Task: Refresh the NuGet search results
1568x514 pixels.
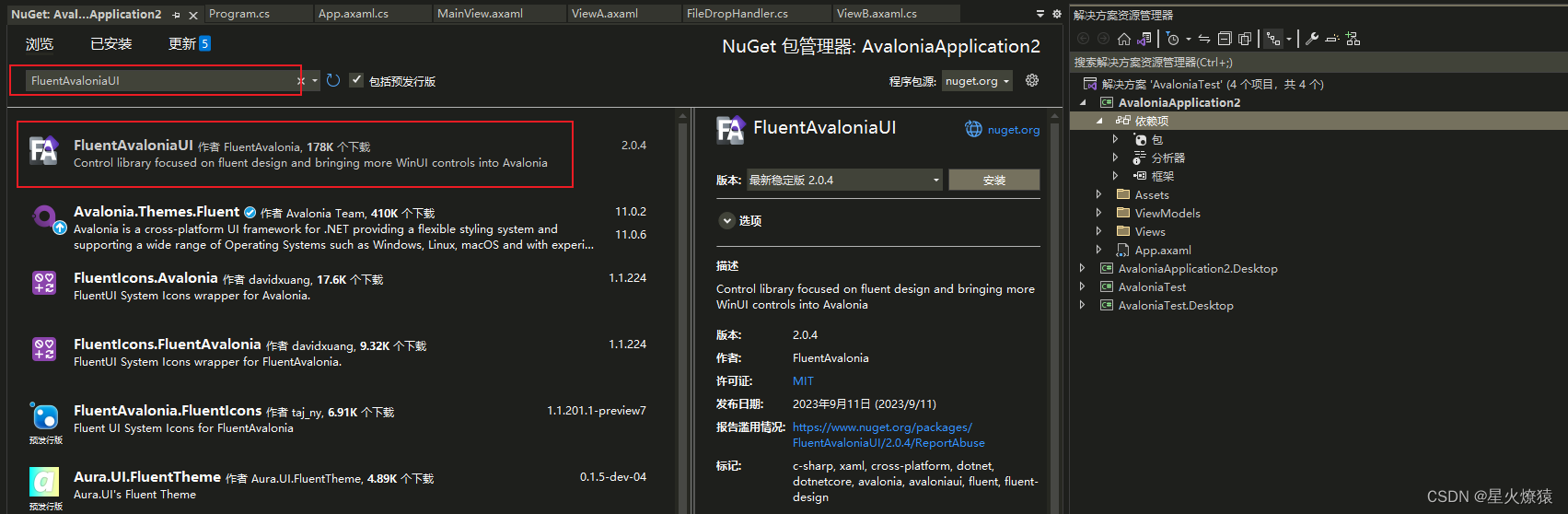Action: (x=333, y=80)
